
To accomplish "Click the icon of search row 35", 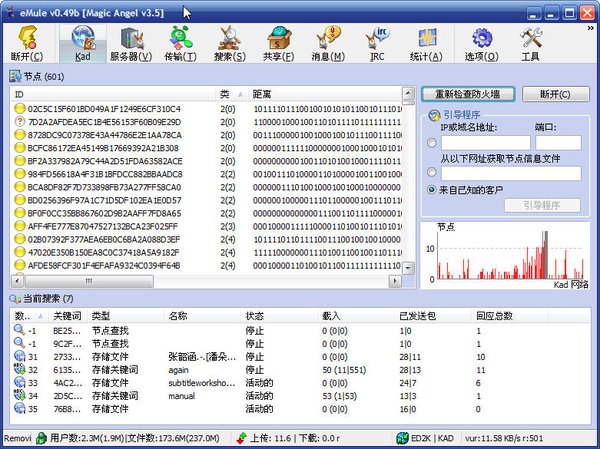I will (x=19, y=408).
